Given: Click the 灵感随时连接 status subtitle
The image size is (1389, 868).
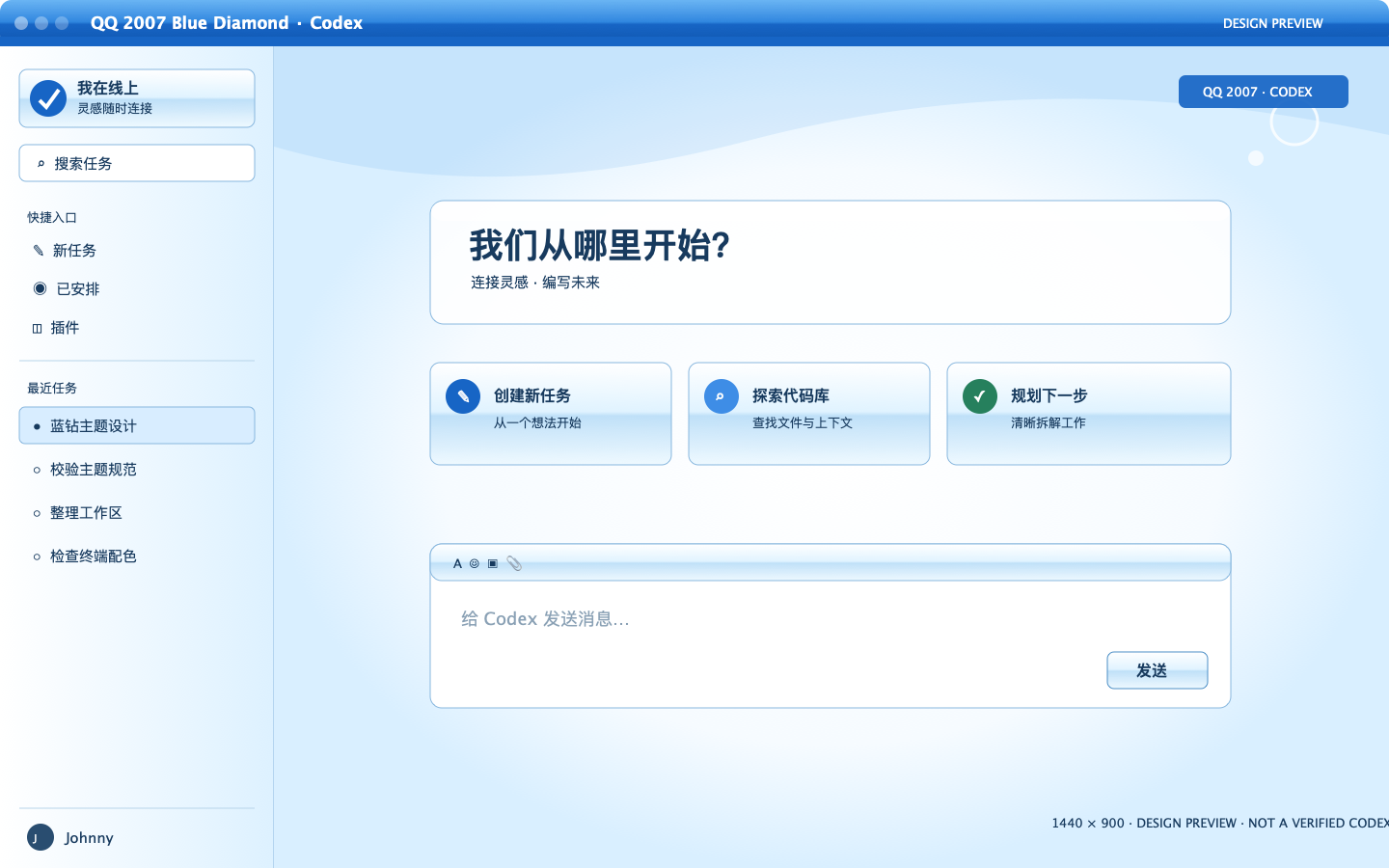Looking at the screenshot, I should [115, 108].
